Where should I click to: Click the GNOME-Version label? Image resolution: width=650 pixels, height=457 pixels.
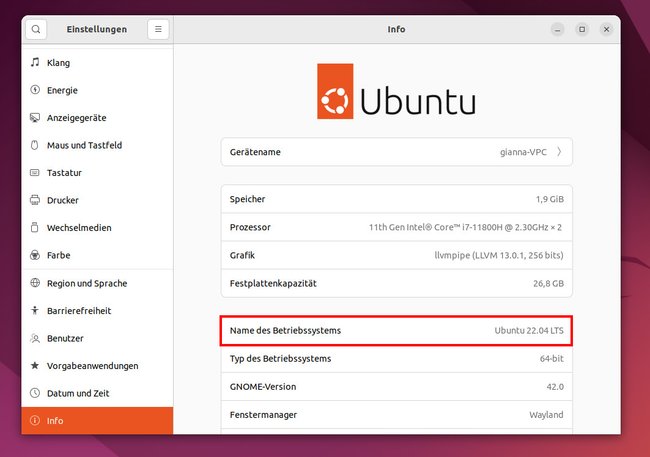pyautogui.click(x=263, y=387)
